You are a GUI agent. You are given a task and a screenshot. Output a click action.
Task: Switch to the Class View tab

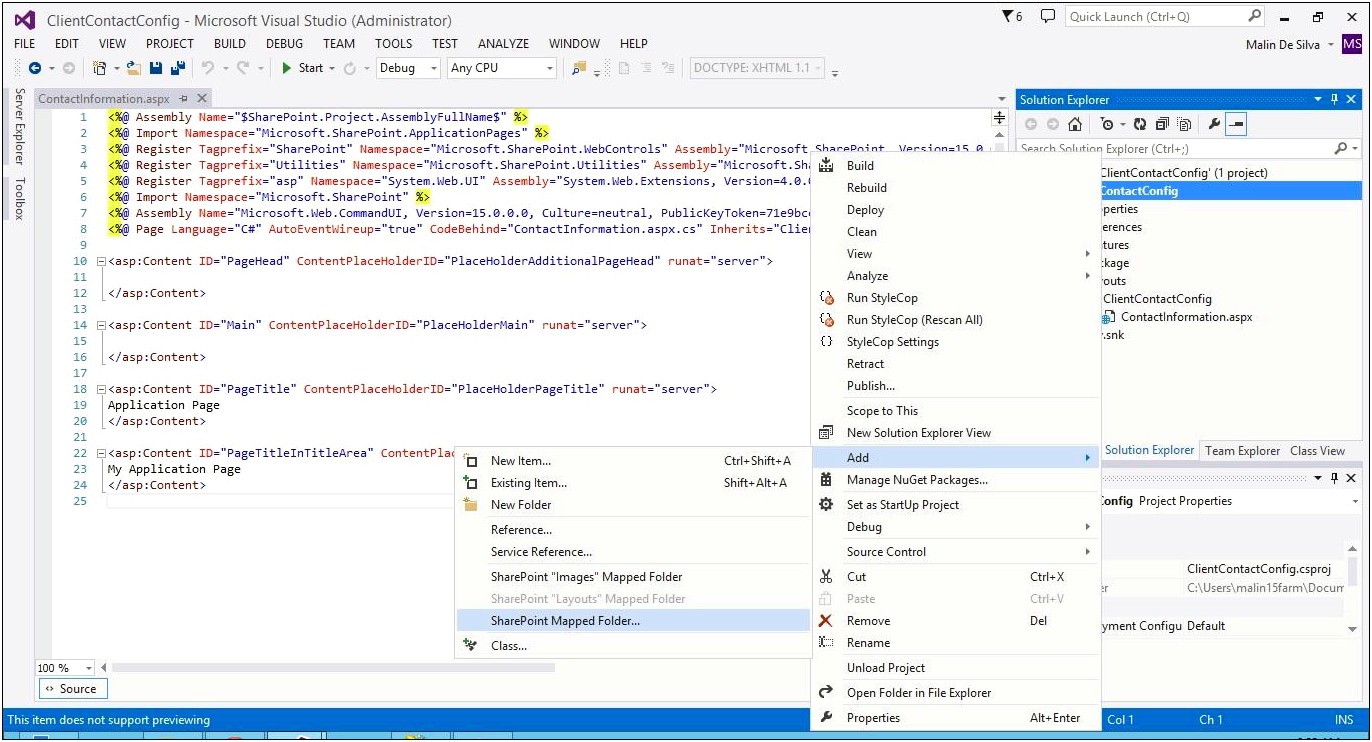1317,451
